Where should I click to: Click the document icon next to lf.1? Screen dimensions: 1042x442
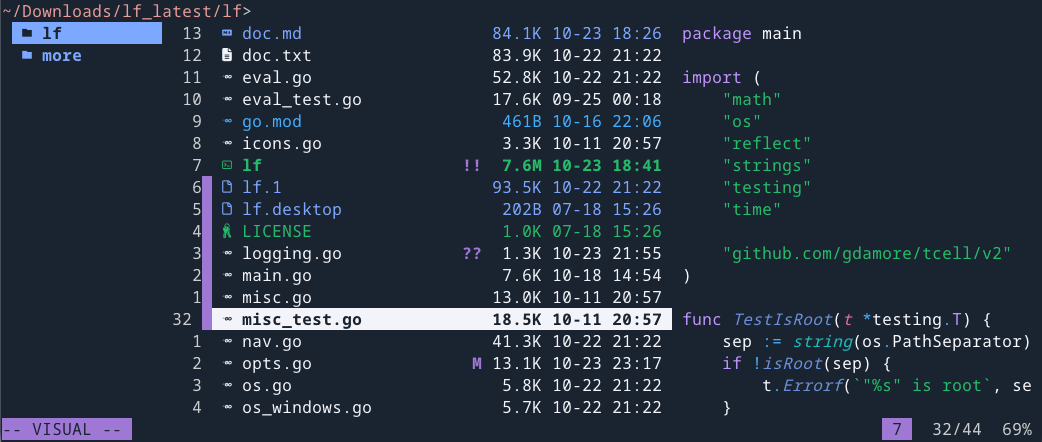pyautogui.click(x=227, y=188)
